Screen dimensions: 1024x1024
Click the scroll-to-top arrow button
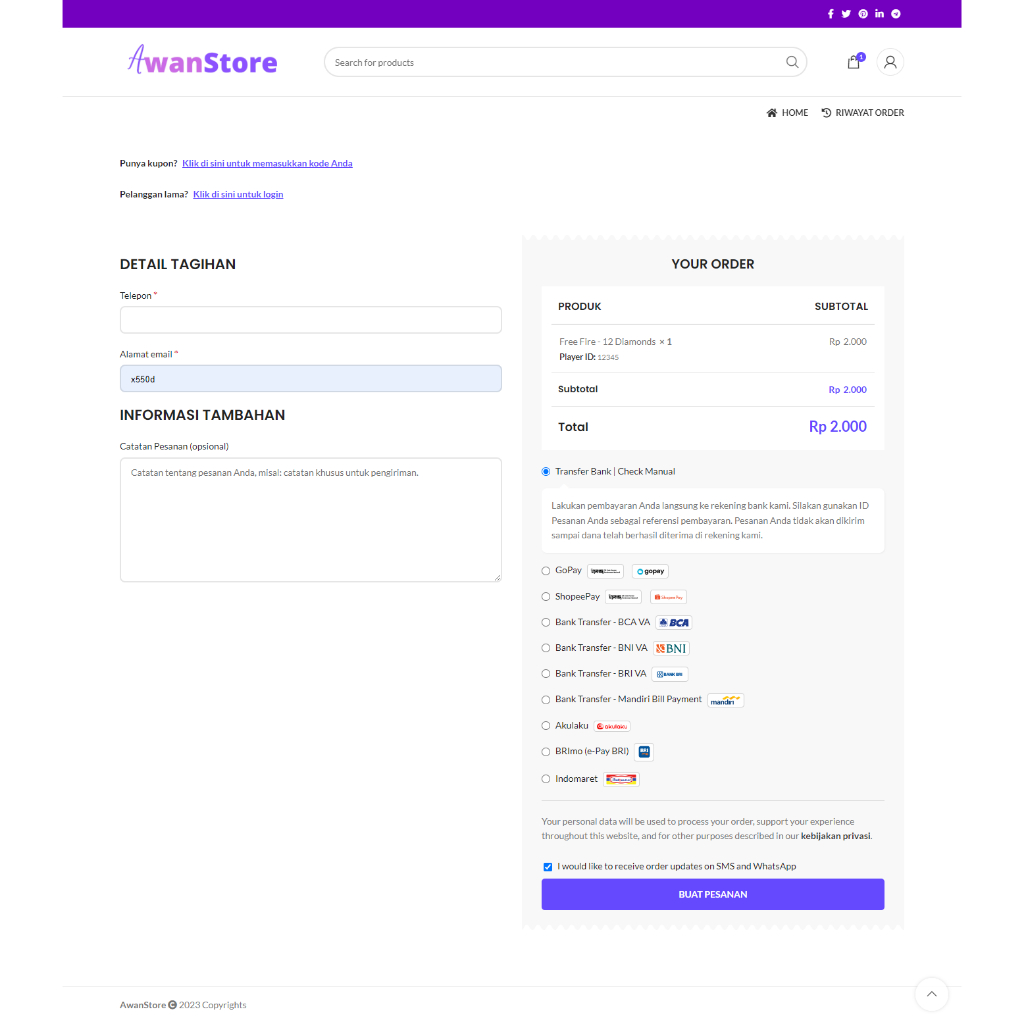(x=931, y=994)
